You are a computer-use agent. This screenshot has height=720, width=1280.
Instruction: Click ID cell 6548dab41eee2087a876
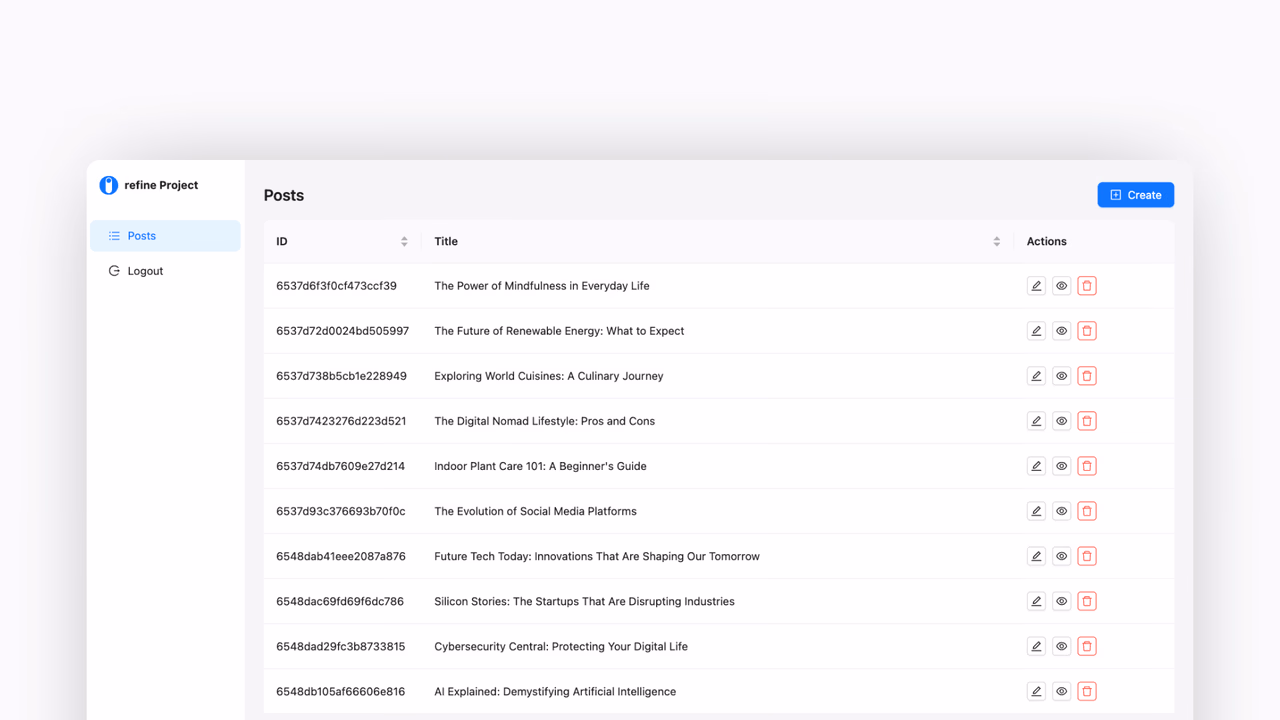[x=341, y=556]
